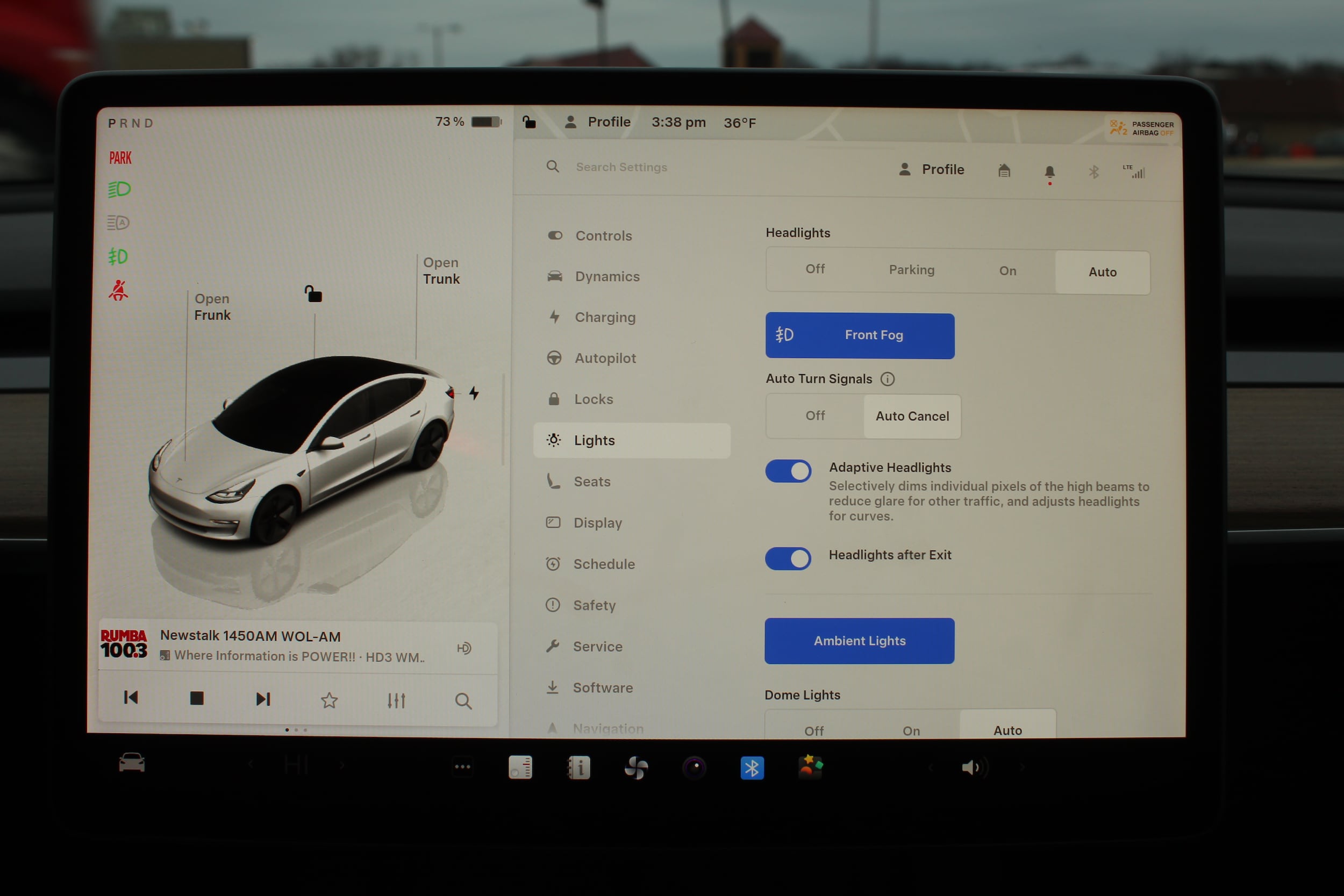
Task: Click the charging bolt near car
Action: tap(474, 392)
